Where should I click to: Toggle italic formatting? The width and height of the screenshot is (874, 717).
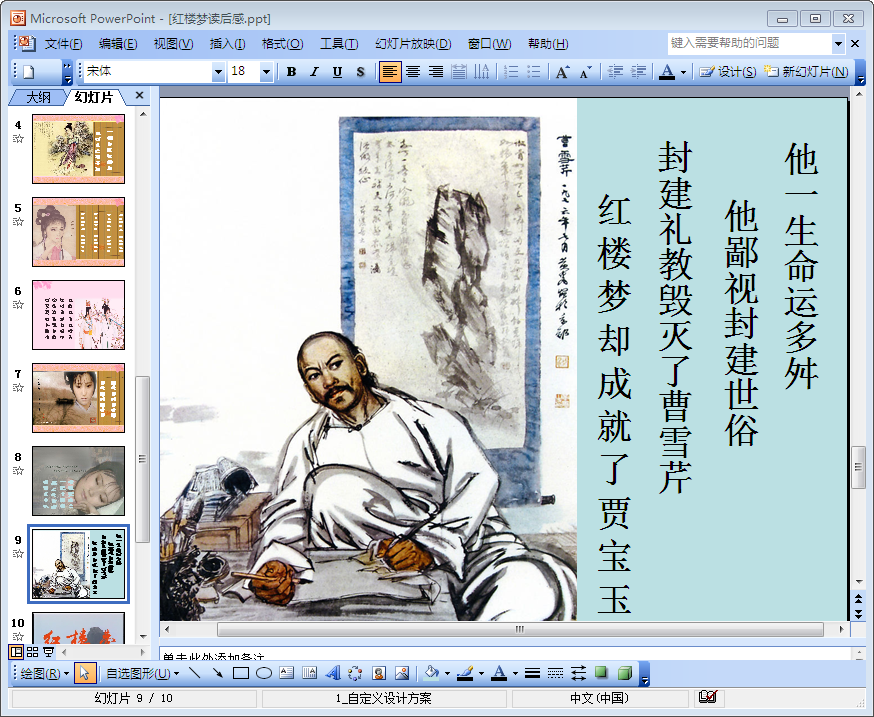(x=314, y=72)
